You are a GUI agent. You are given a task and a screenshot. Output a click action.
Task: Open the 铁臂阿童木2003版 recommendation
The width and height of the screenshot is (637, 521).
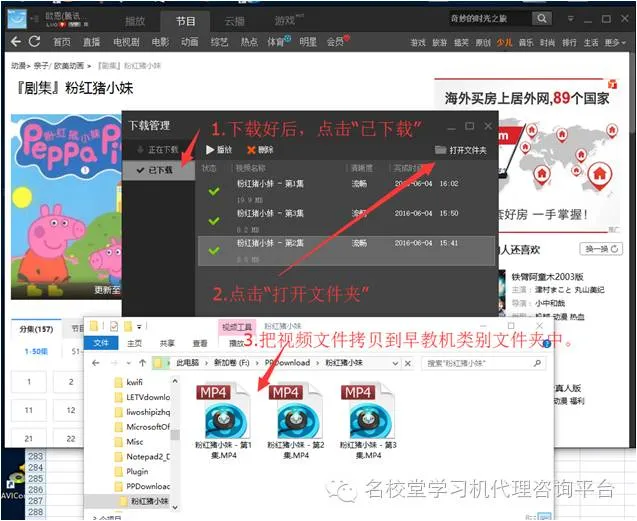coord(547,277)
